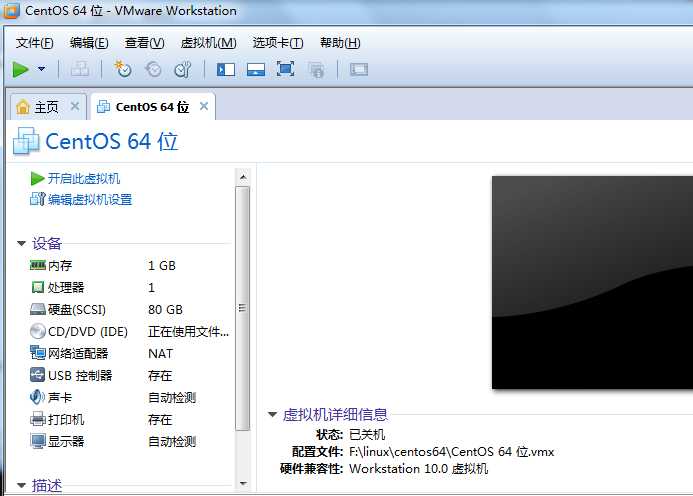Open the 文件(F) menu
This screenshot has height=496, width=693.
(34, 43)
